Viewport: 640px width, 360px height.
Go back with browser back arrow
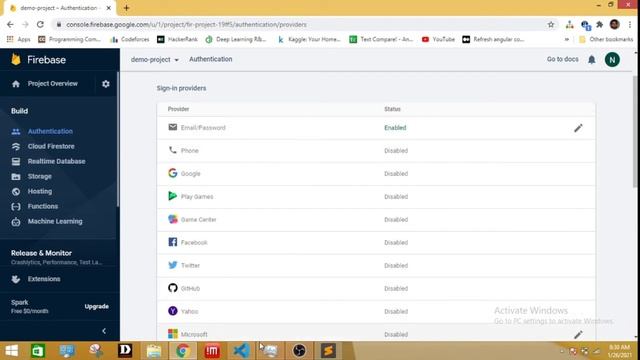pos(10,24)
